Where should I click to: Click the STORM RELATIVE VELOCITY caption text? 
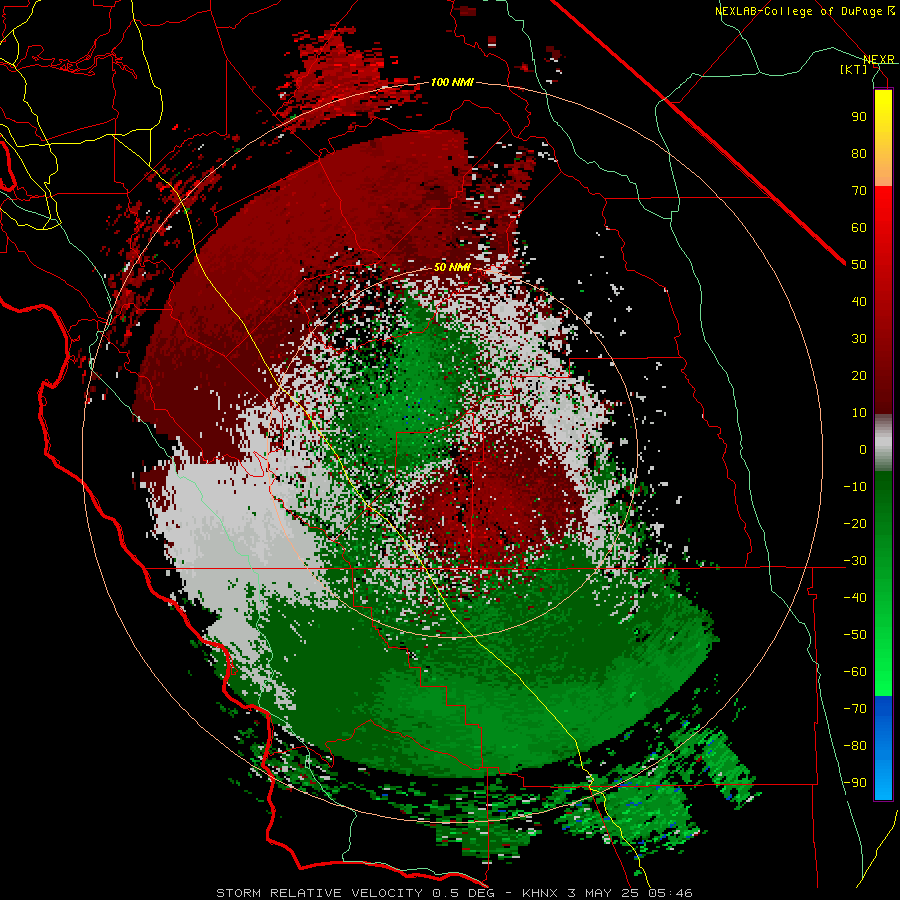point(319,893)
